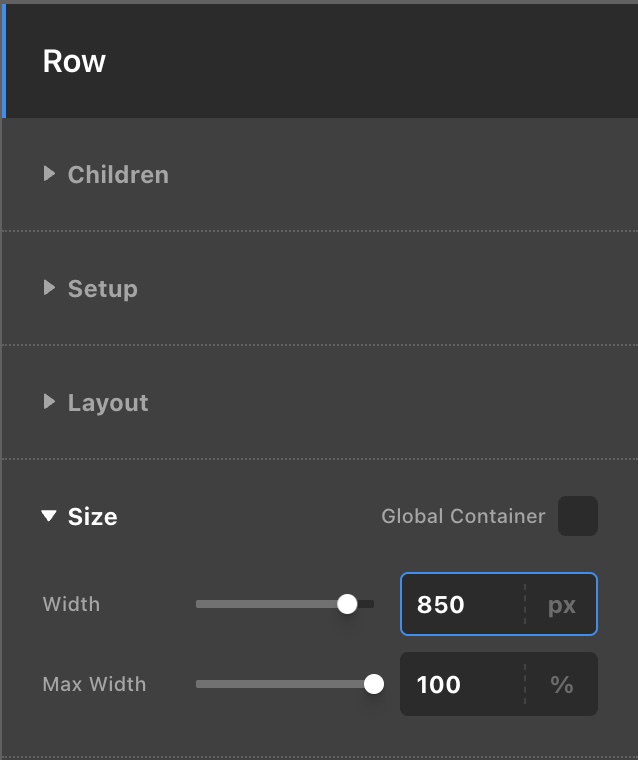The image size is (638, 760).
Task: Click the middle of the Max Width track
Action: pyautogui.click(x=285, y=684)
